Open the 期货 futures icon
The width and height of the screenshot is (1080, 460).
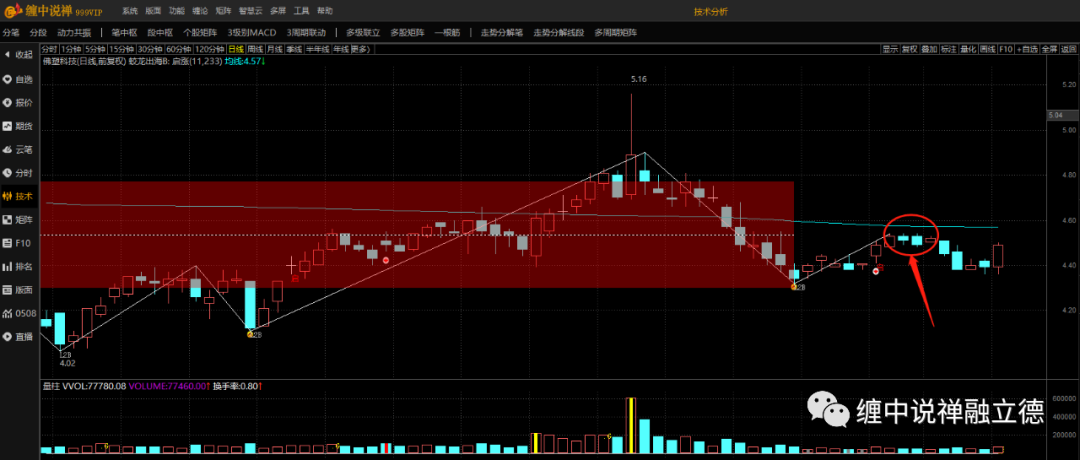click(x=7, y=125)
